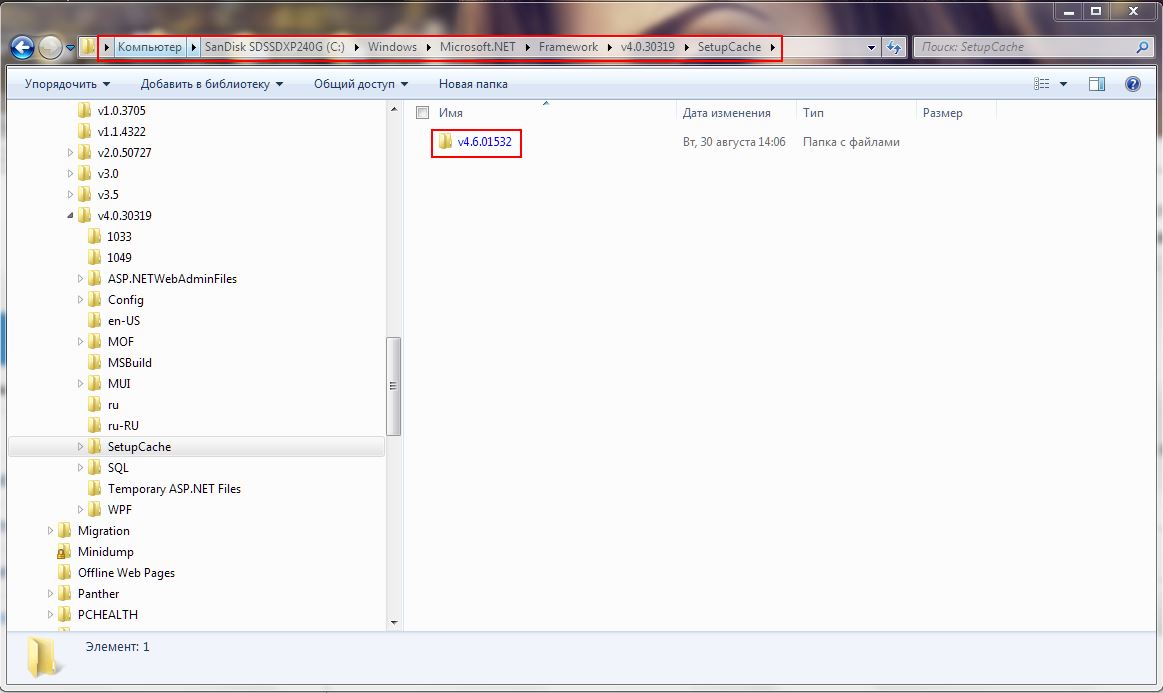
Task: Select v1.1.4322 folder in tree
Action: (x=122, y=131)
